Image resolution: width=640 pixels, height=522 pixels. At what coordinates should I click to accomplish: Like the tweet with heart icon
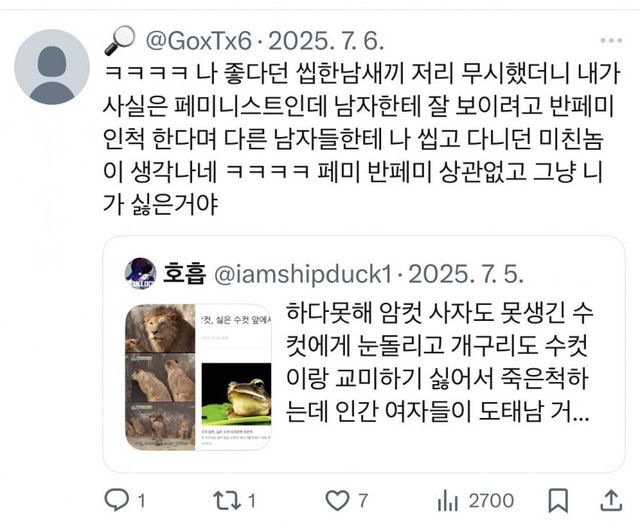point(337,500)
